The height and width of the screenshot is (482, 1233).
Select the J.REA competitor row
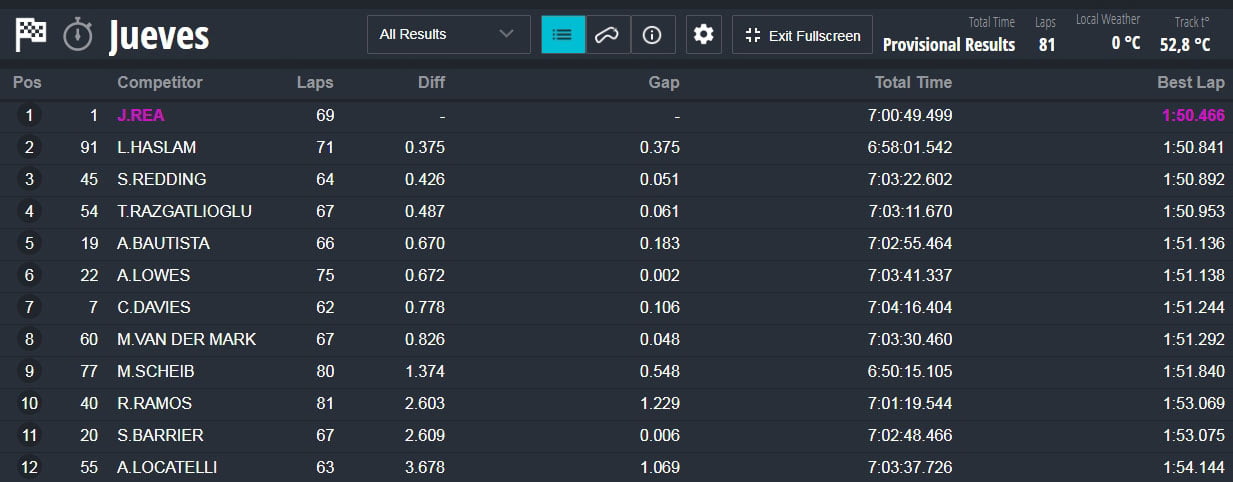(x=139, y=115)
